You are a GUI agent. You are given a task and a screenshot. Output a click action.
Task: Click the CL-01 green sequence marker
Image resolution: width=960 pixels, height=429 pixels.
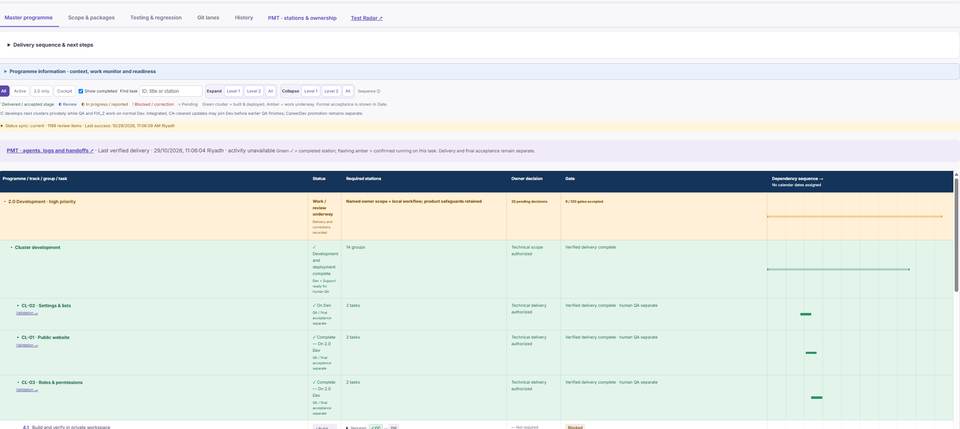(x=811, y=353)
